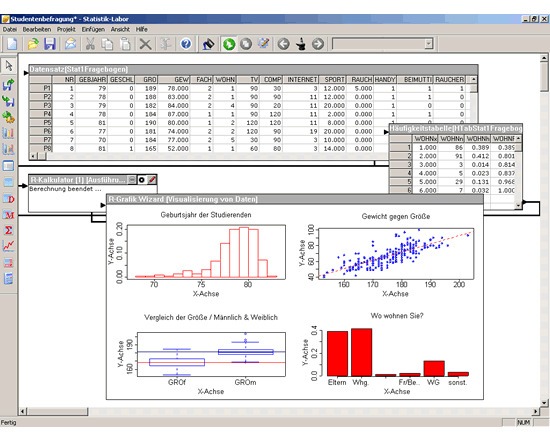The height and width of the screenshot is (440, 550).
Task: Click the paint bucket toolbar icon
Action: pyautogui.click(x=208, y=44)
